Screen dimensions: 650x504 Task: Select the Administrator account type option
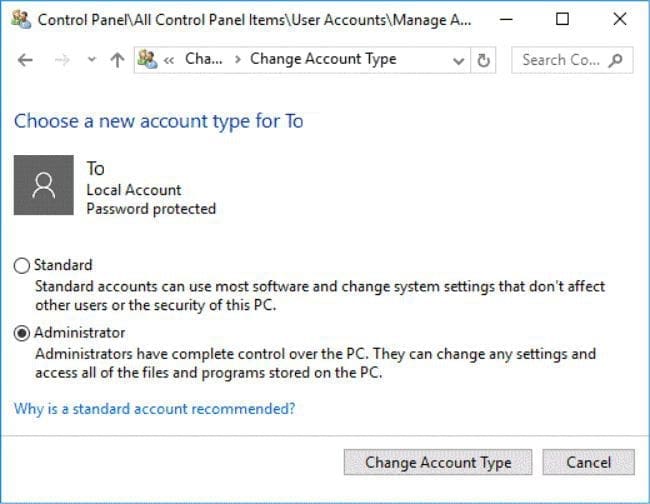coord(22,333)
